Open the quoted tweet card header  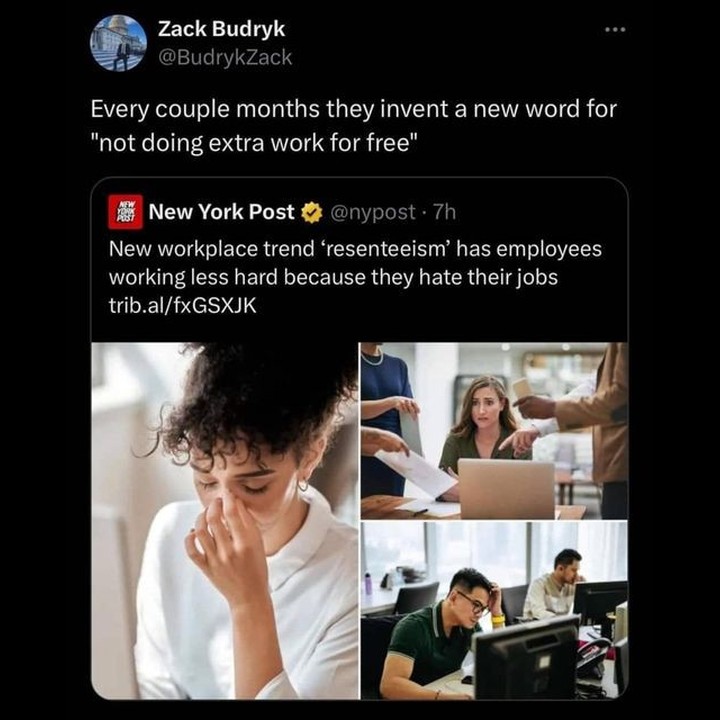tap(282, 212)
